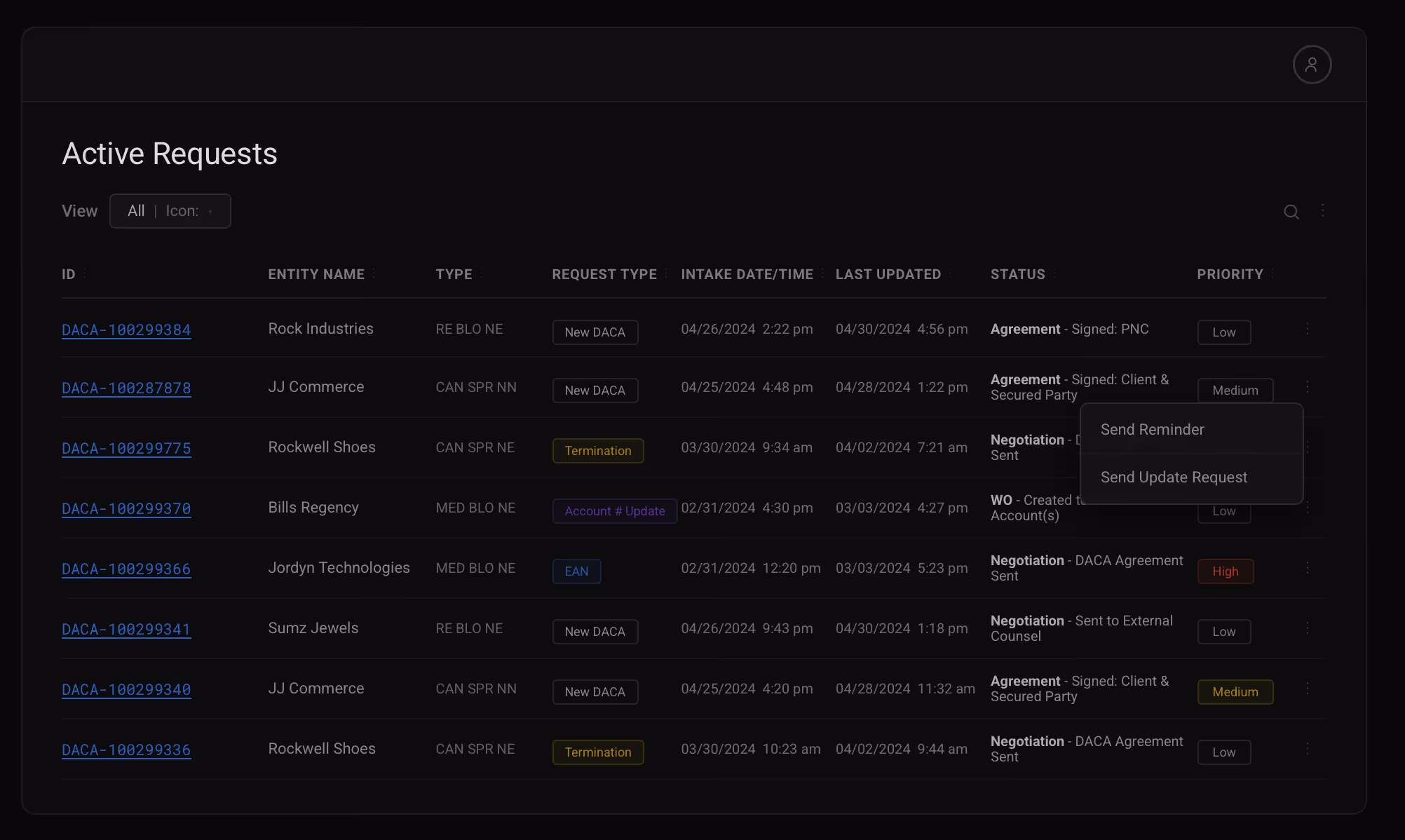Click Low priority badge for Sumz Jewels
Screen dimensions: 1405x840
(x=1224, y=632)
